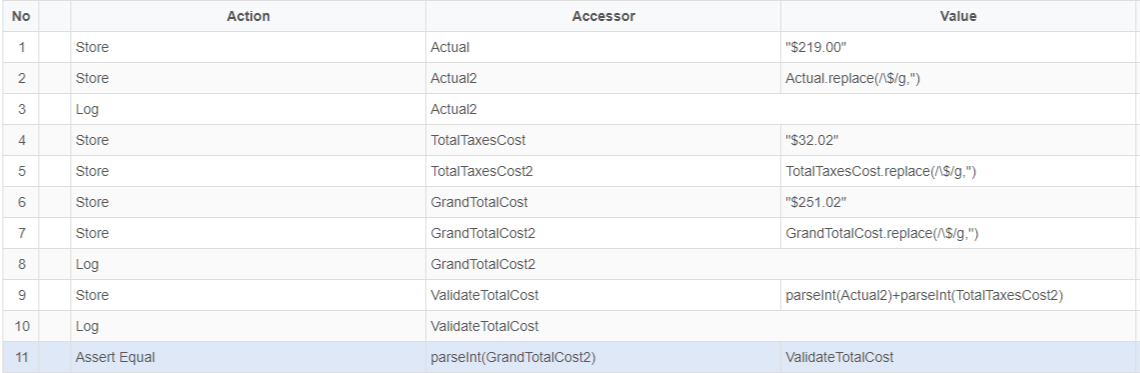Select row 1 Store action cell
The height and width of the screenshot is (373, 1140).
(x=248, y=47)
